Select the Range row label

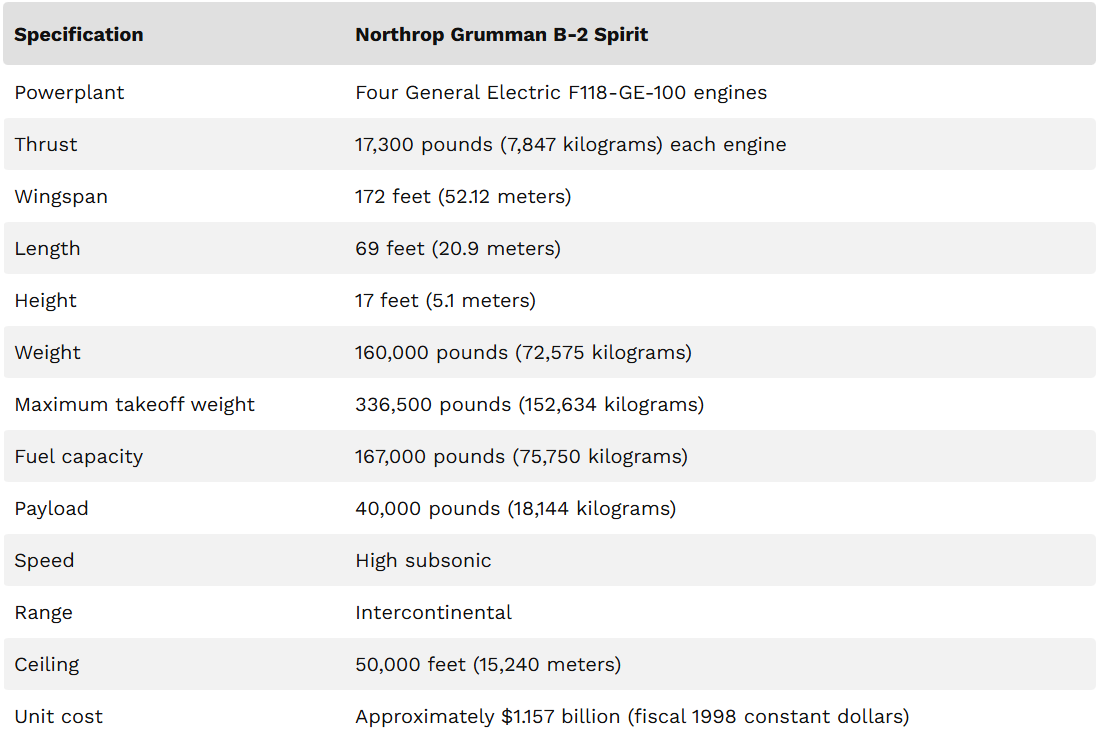[x=44, y=613]
